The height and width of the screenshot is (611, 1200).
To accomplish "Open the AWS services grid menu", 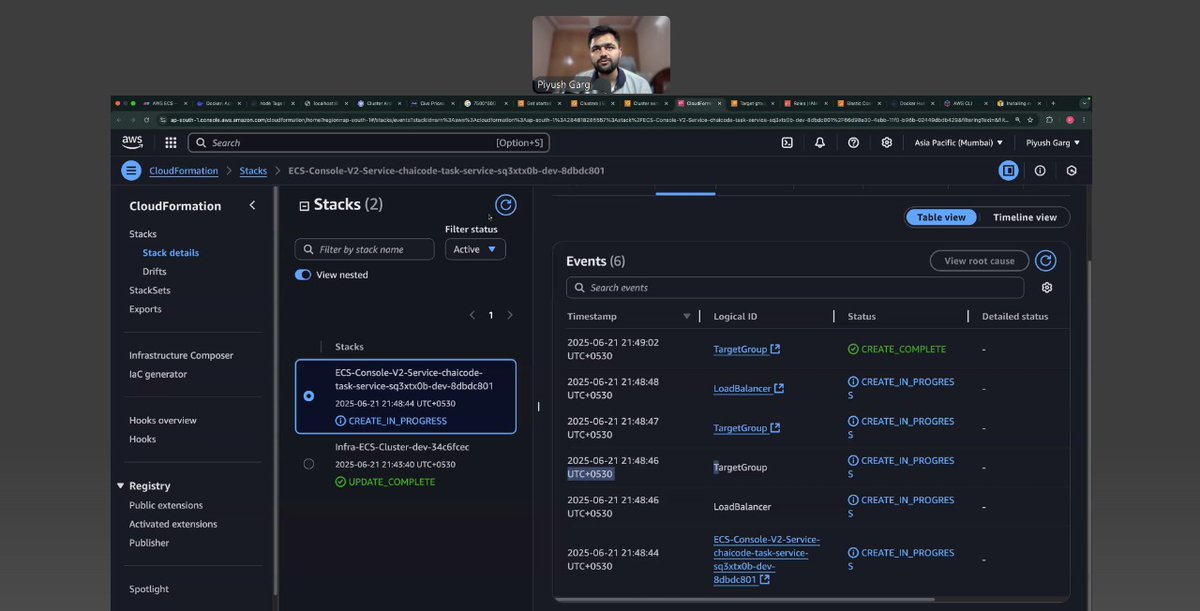I will pyautogui.click(x=171, y=143).
